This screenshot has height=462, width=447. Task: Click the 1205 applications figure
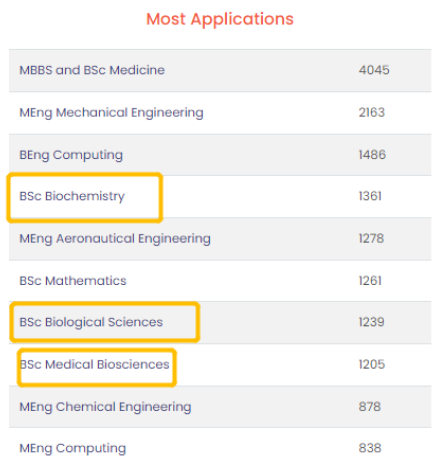tap(372, 364)
